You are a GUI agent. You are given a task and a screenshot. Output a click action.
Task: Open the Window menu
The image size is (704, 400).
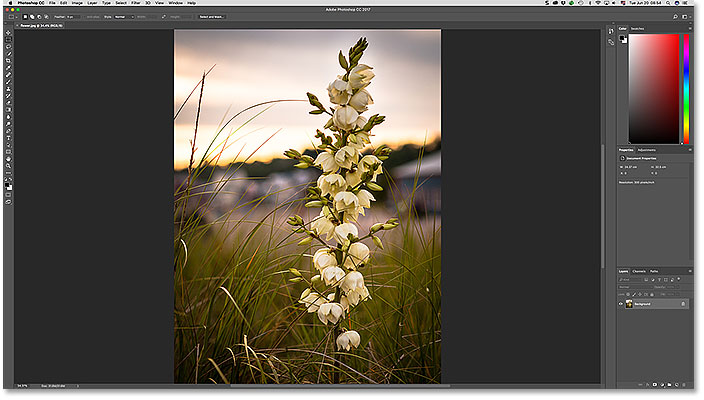pyautogui.click(x=176, y=3)
